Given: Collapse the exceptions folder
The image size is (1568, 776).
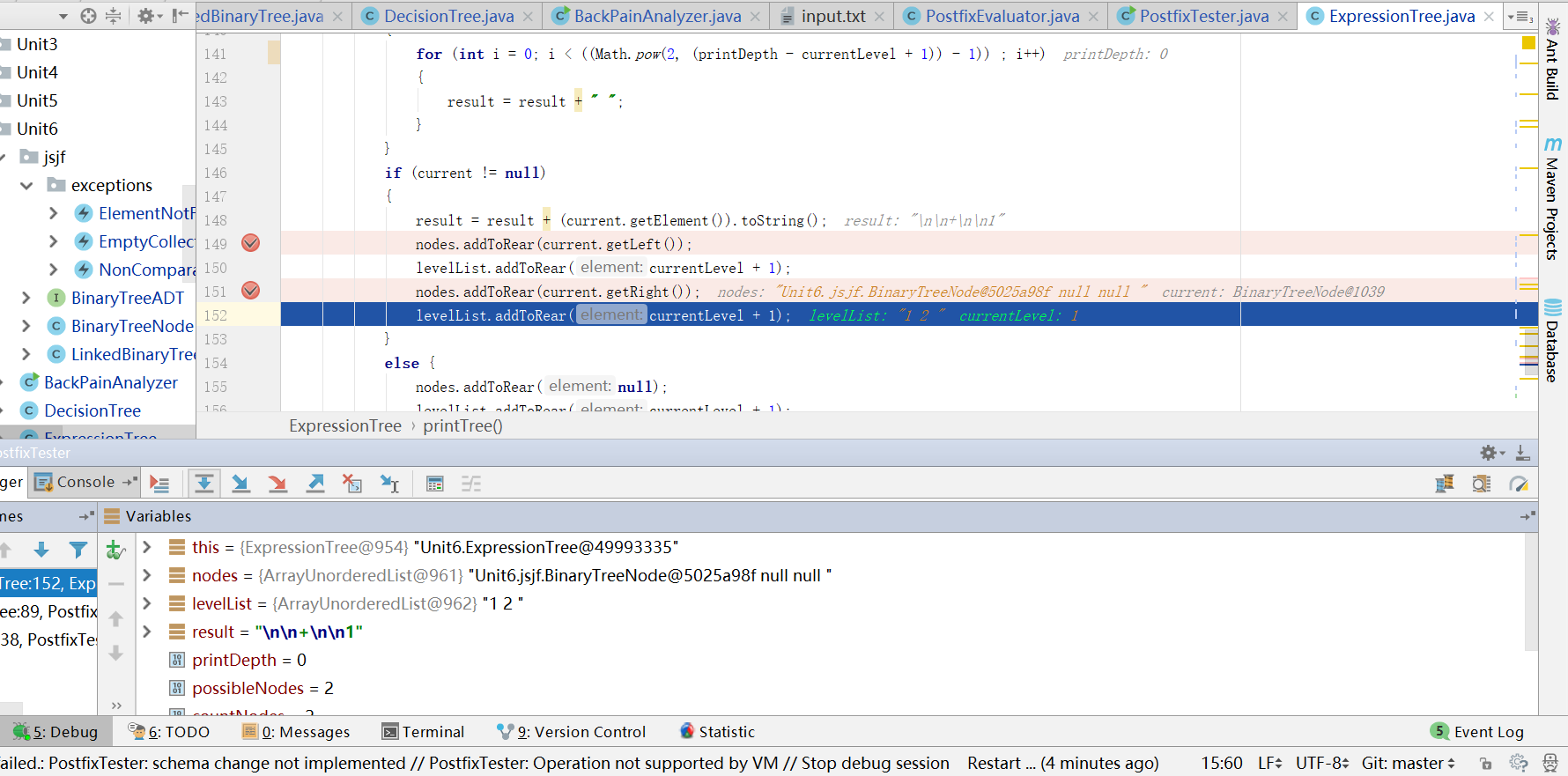Looking at the screenshot, I should point(26,185).
